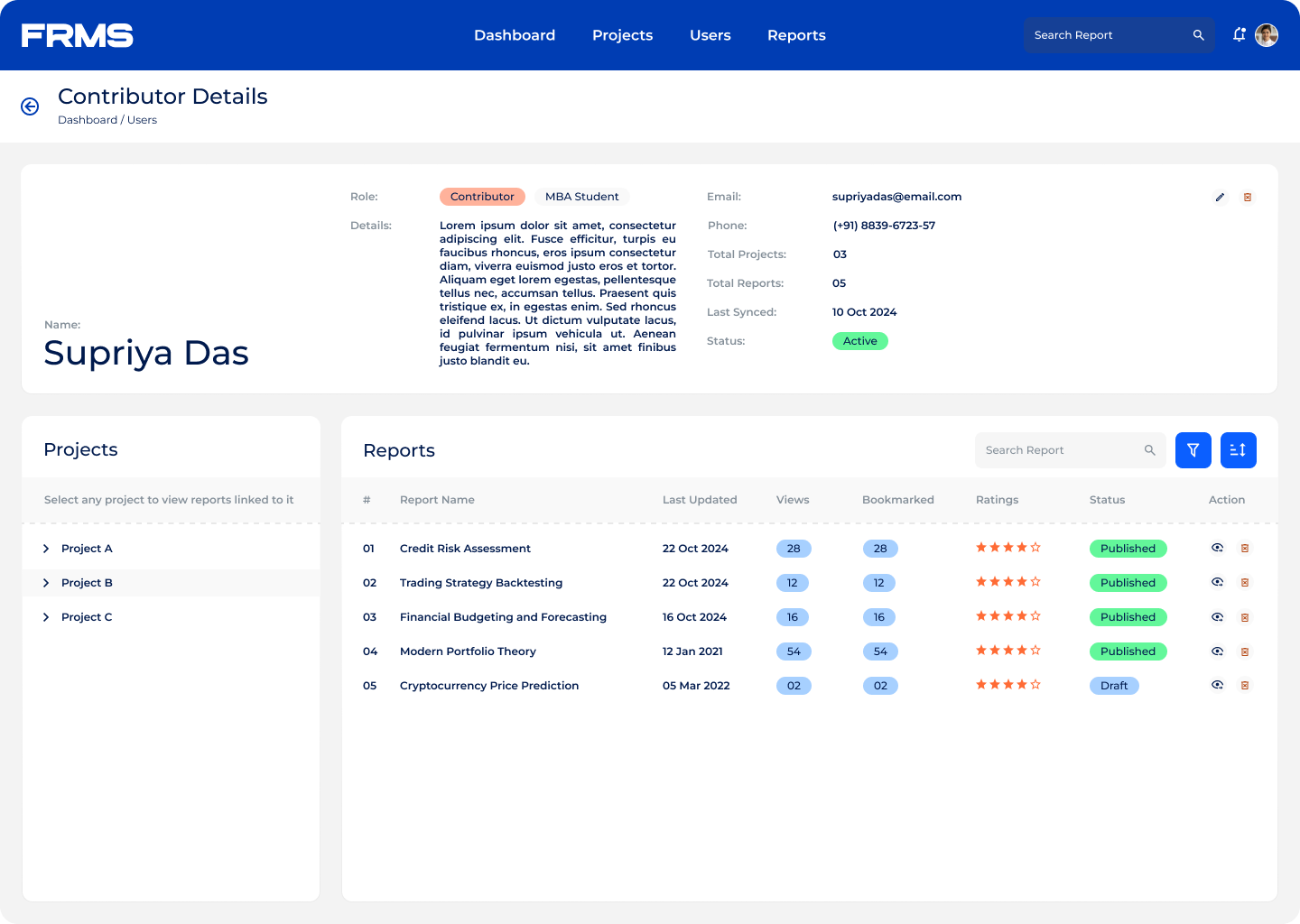
Task: Delete the Cryptocurrency Price Prediction report
Action: (1245, 686)
